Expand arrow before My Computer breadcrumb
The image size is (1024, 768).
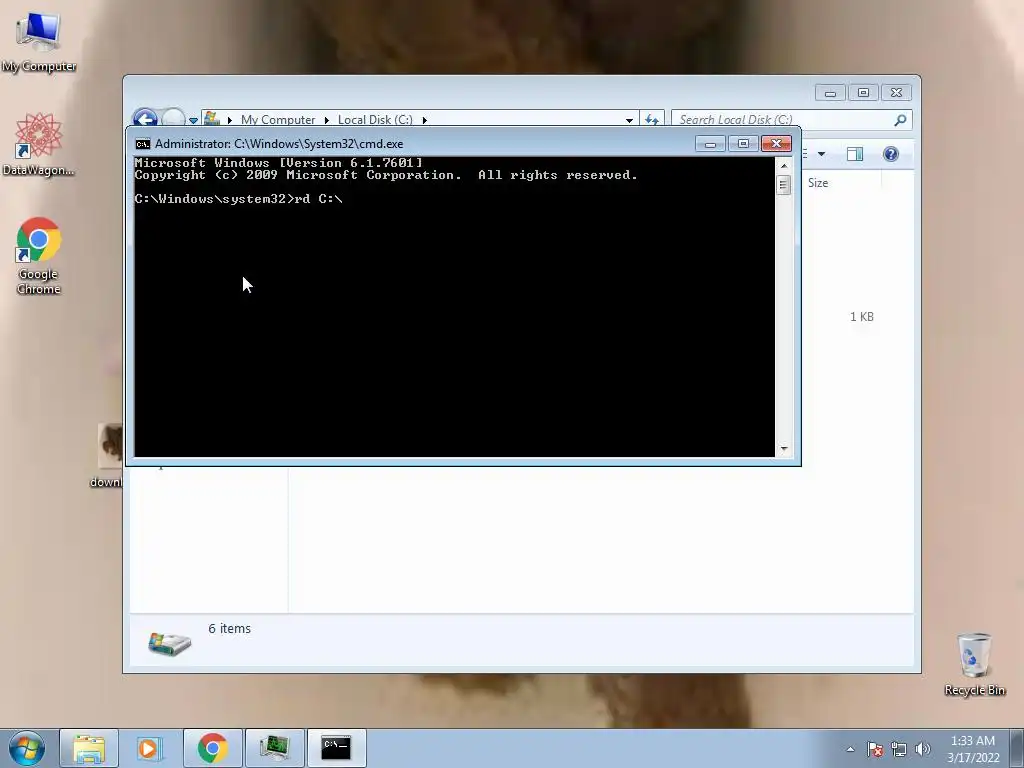click(x=229, y=120)
